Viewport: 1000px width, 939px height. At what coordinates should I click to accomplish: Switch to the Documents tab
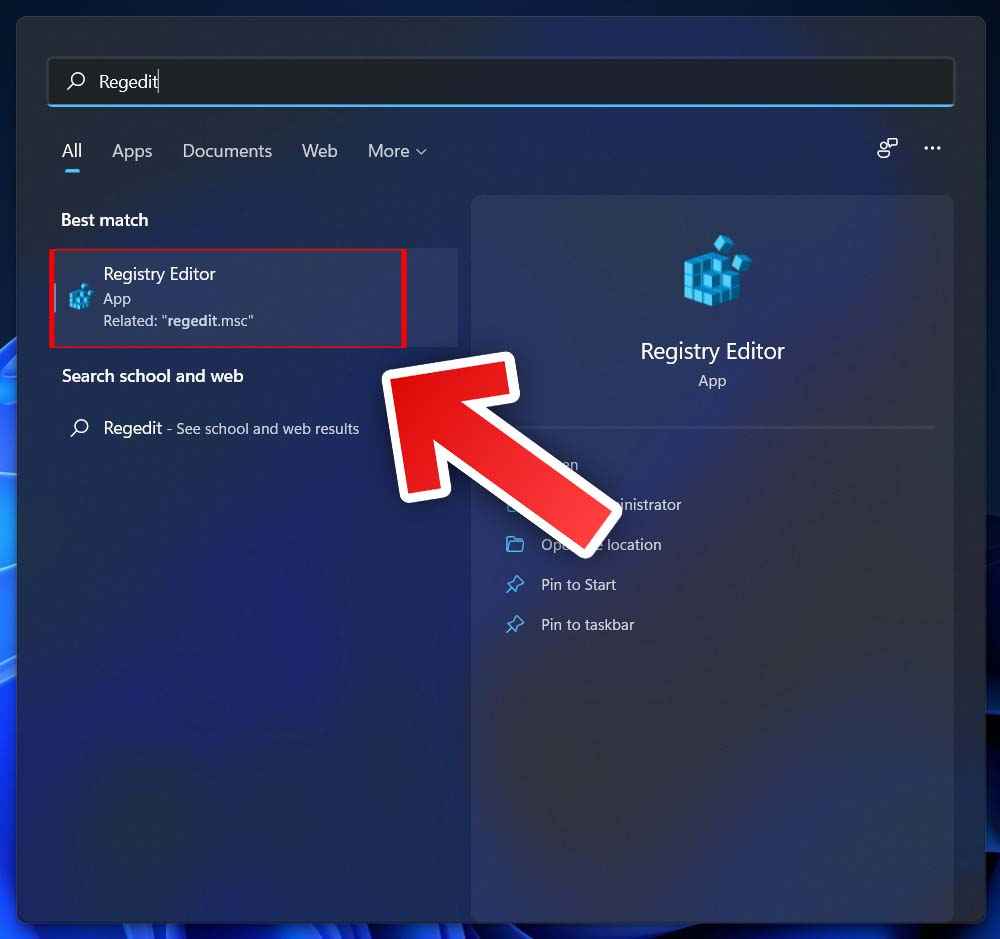pyautogui.click(x=227, y=151)
